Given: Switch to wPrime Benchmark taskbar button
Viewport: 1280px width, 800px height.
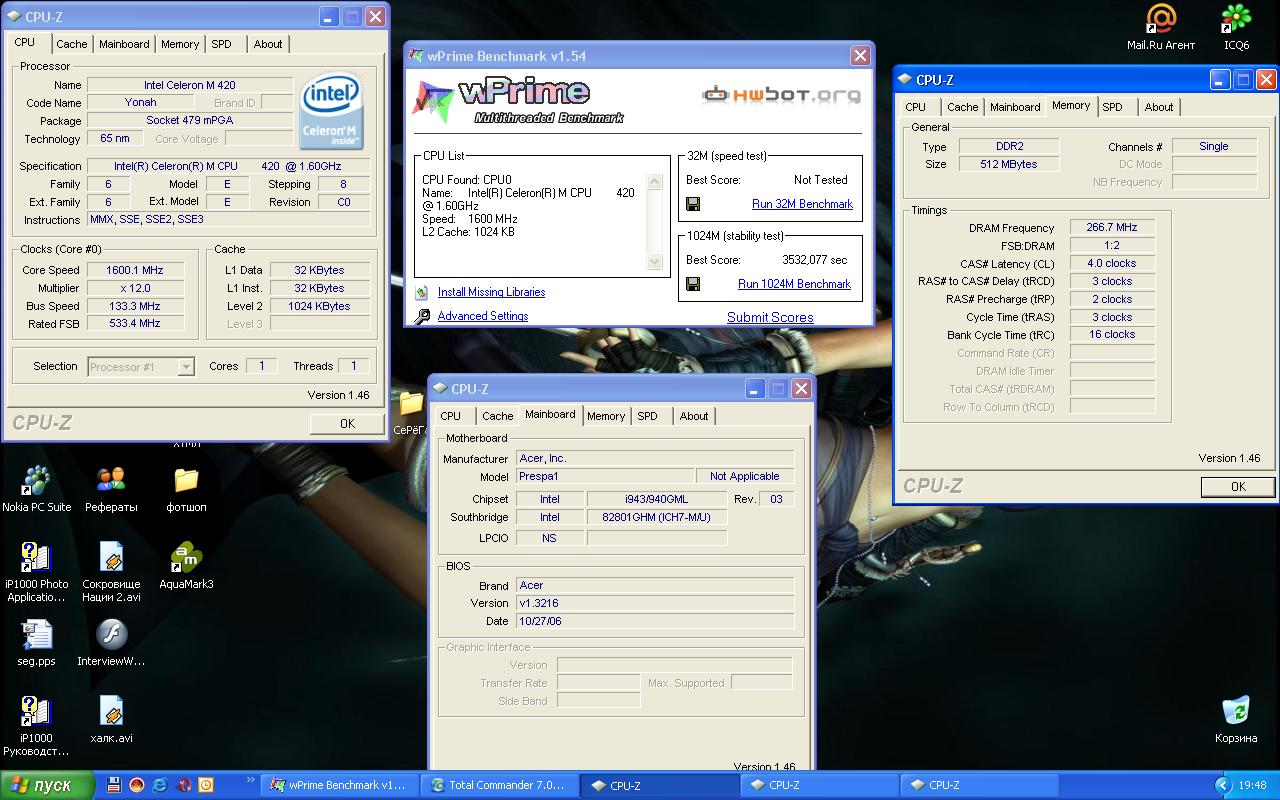Looking at the screenshot, I should (x=340, y=785).
